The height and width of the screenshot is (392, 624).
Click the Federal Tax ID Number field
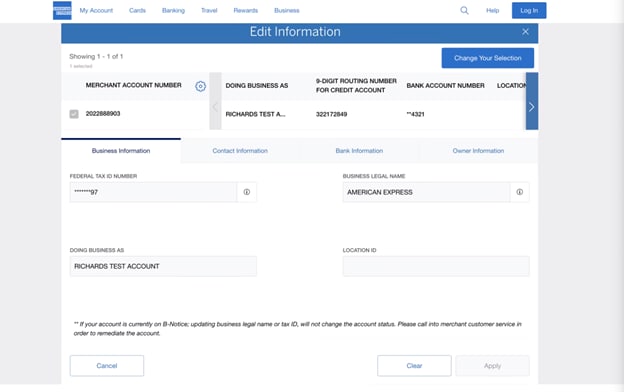[x=153, y=192]
